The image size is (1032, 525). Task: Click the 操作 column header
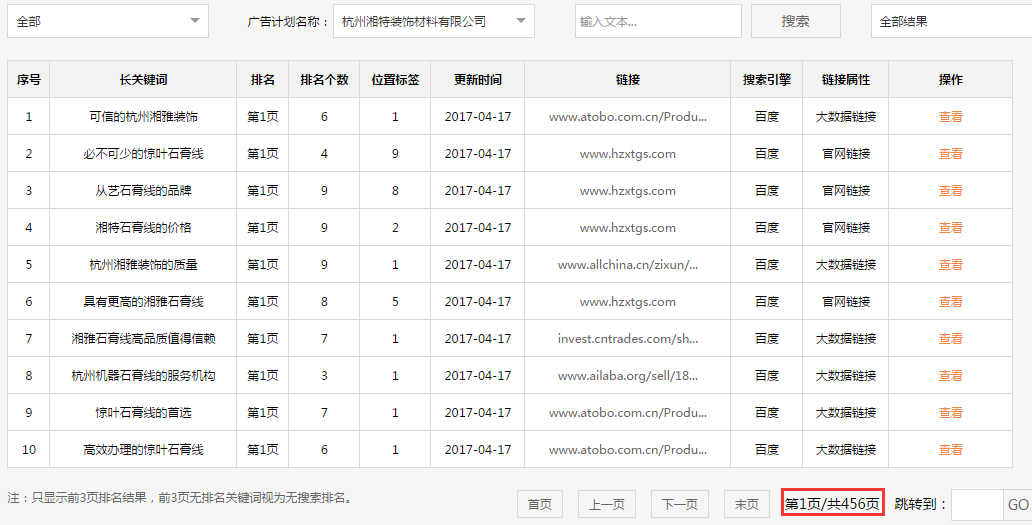950,80
